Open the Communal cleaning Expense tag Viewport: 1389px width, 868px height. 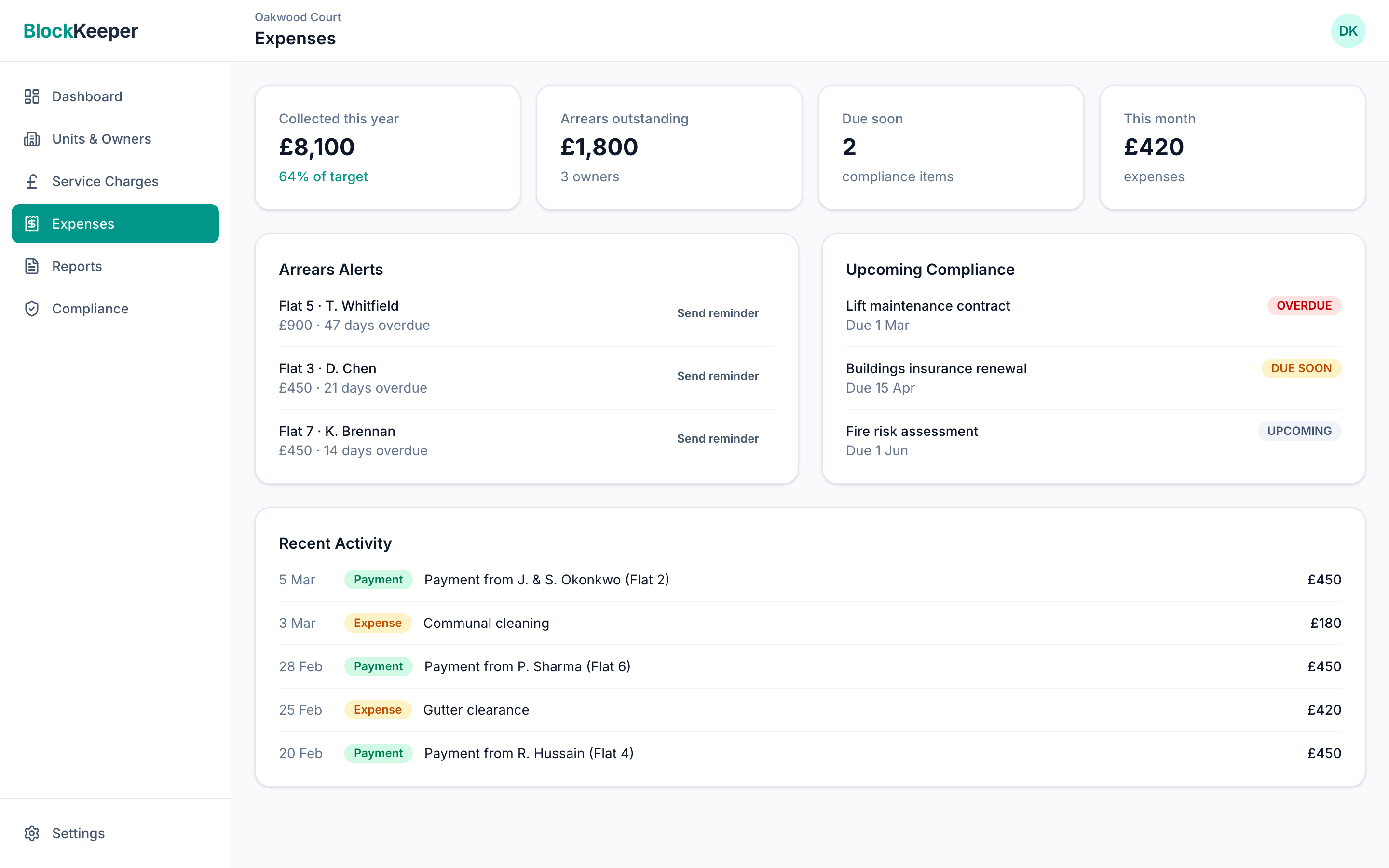378,623
